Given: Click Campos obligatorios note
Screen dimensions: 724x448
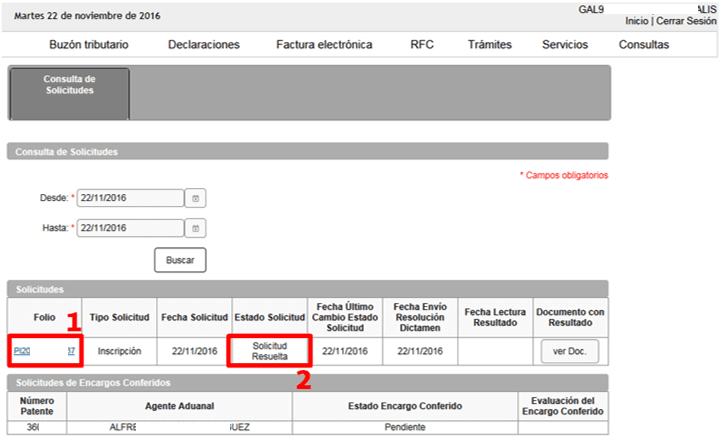Looking at the screenshot, I should pos(564,175).
